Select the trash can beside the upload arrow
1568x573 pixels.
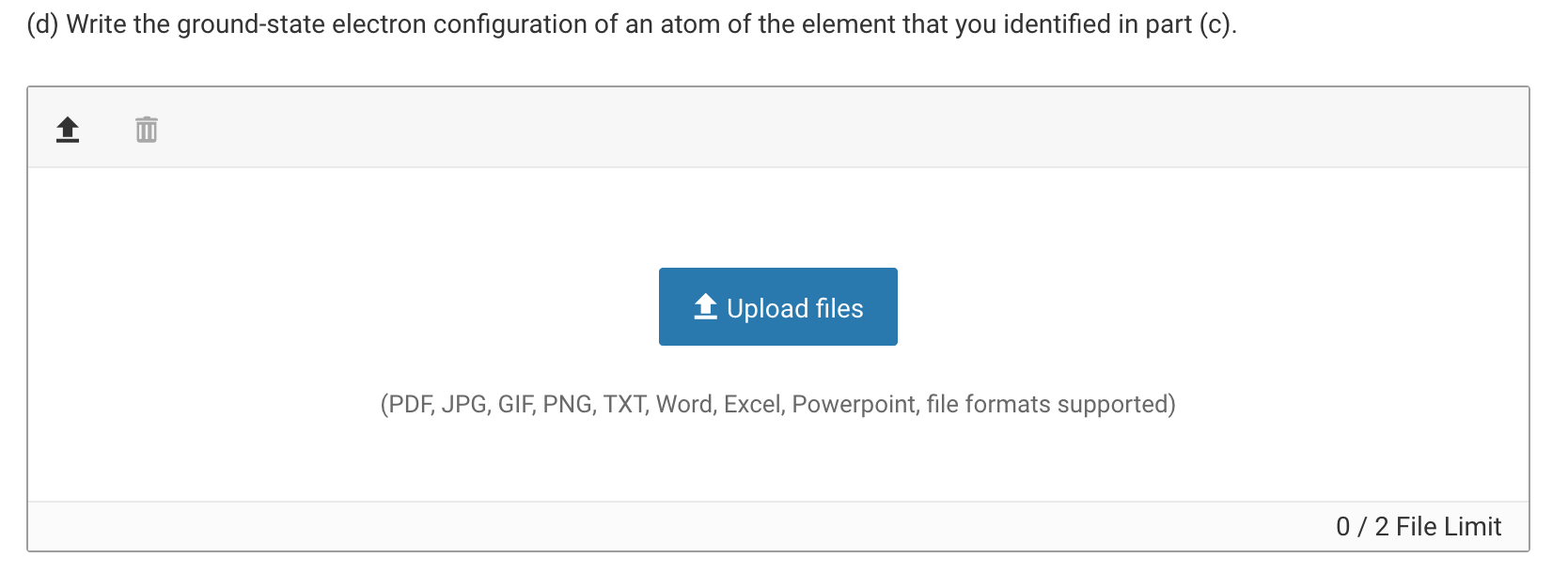click(x=146, y=129)
